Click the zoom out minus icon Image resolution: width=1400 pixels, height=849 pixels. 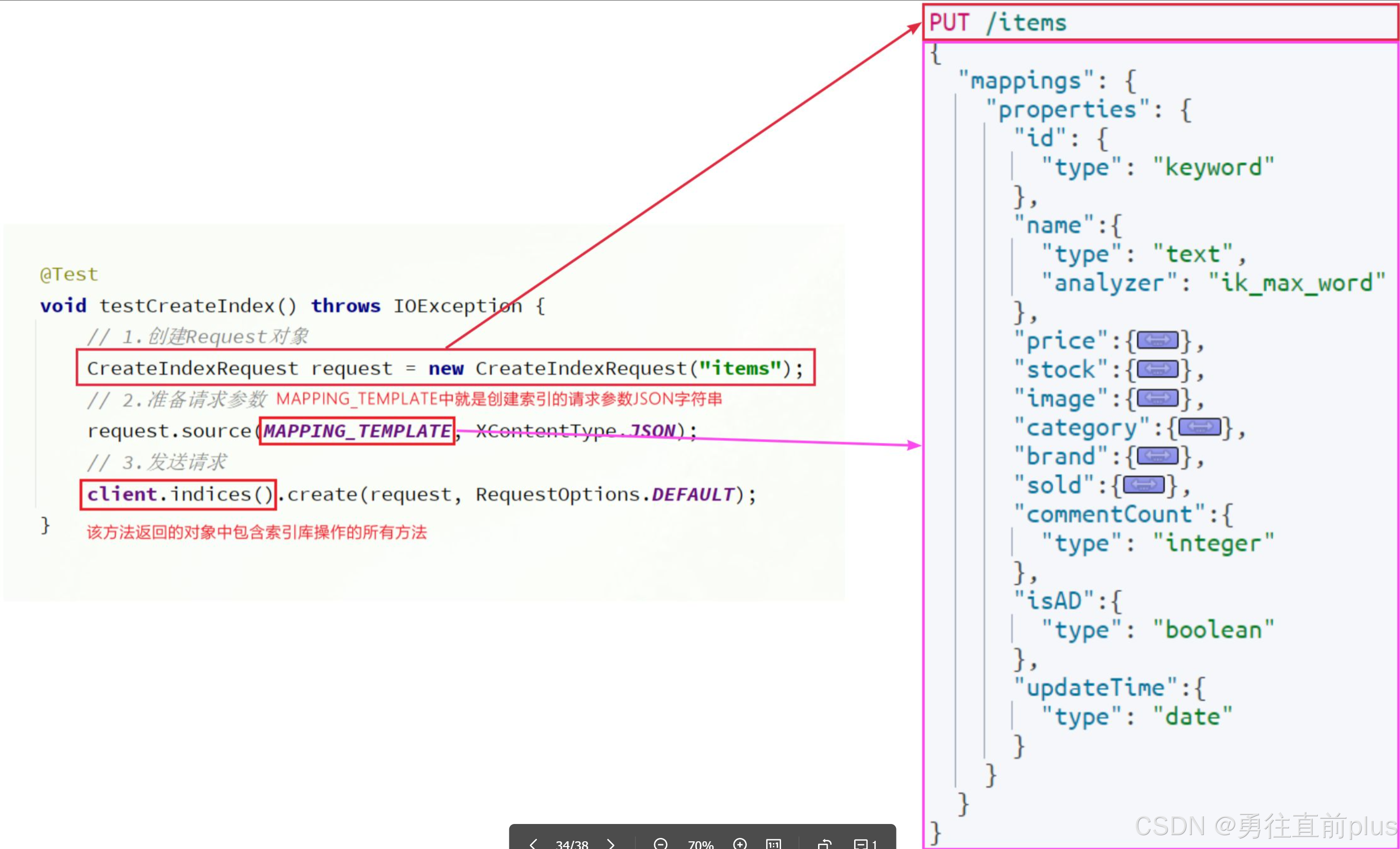tap(660, 844)
